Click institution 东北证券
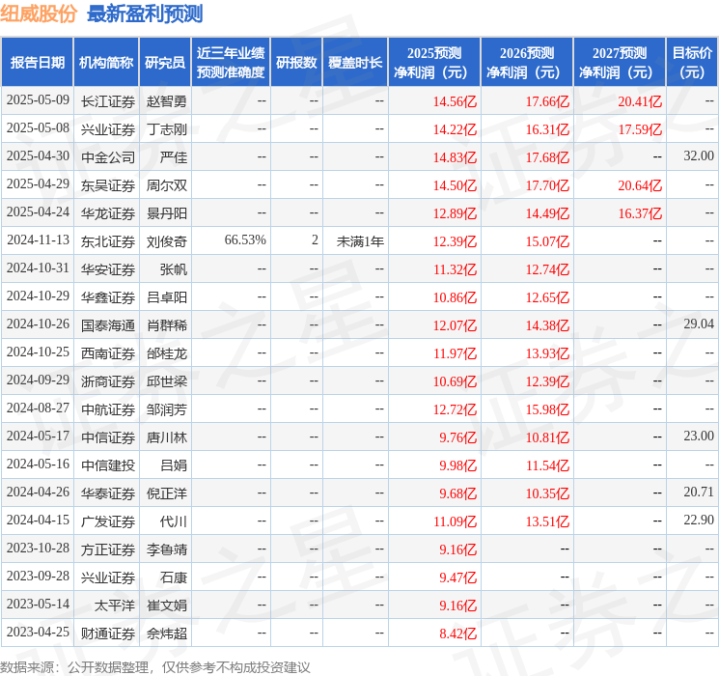The height and width of the screenshot is (676, 719). pos(108,241)
